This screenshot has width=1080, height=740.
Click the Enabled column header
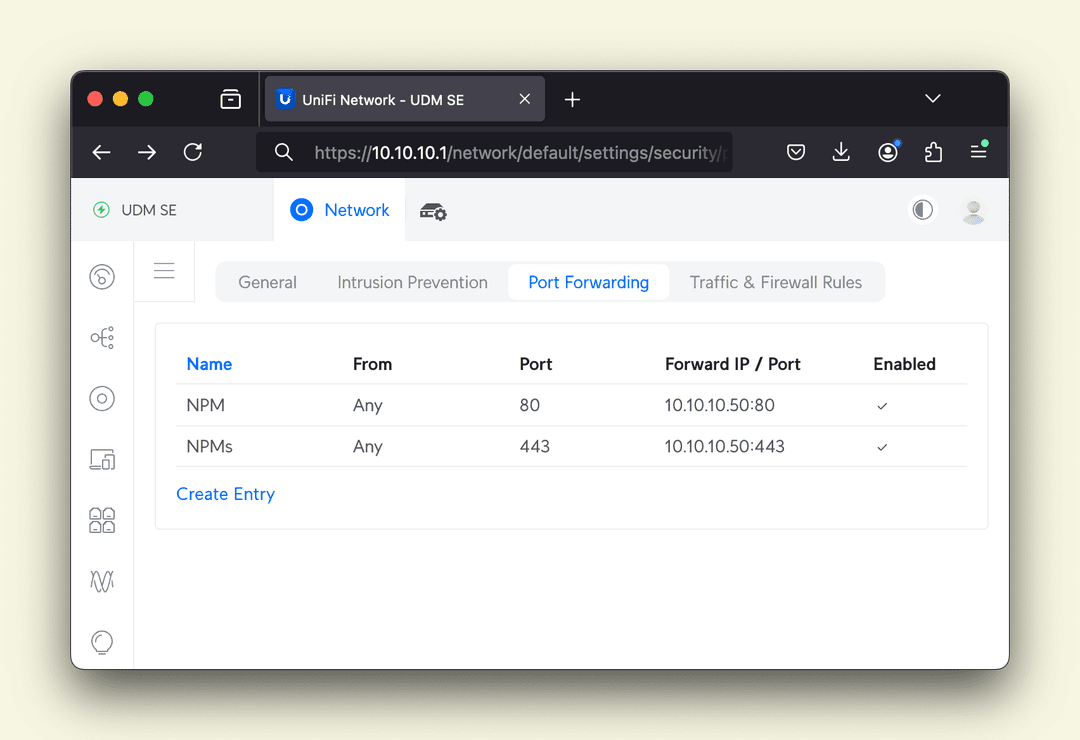904,364
